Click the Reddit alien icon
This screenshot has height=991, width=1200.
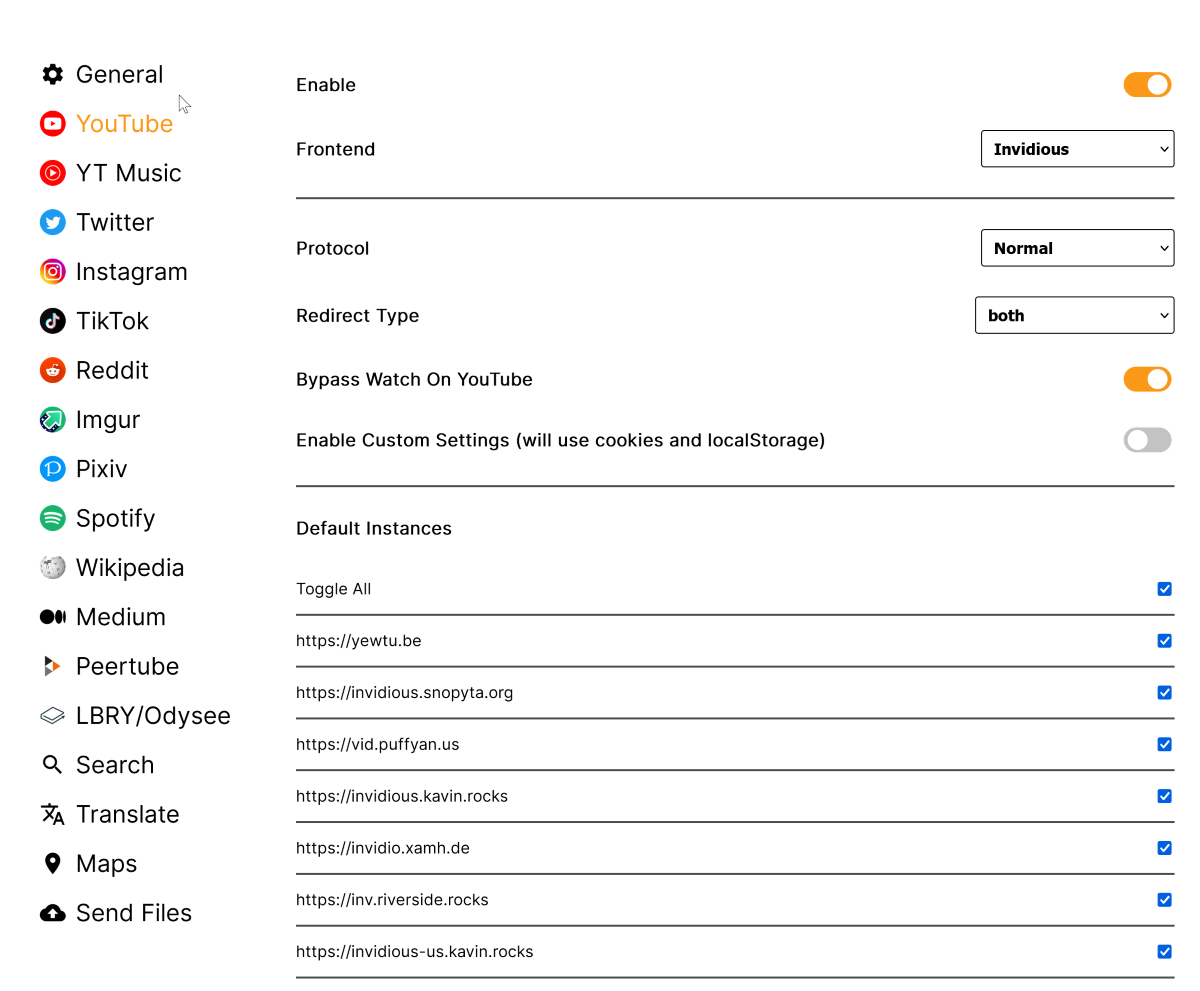click(x=52, y=370)
